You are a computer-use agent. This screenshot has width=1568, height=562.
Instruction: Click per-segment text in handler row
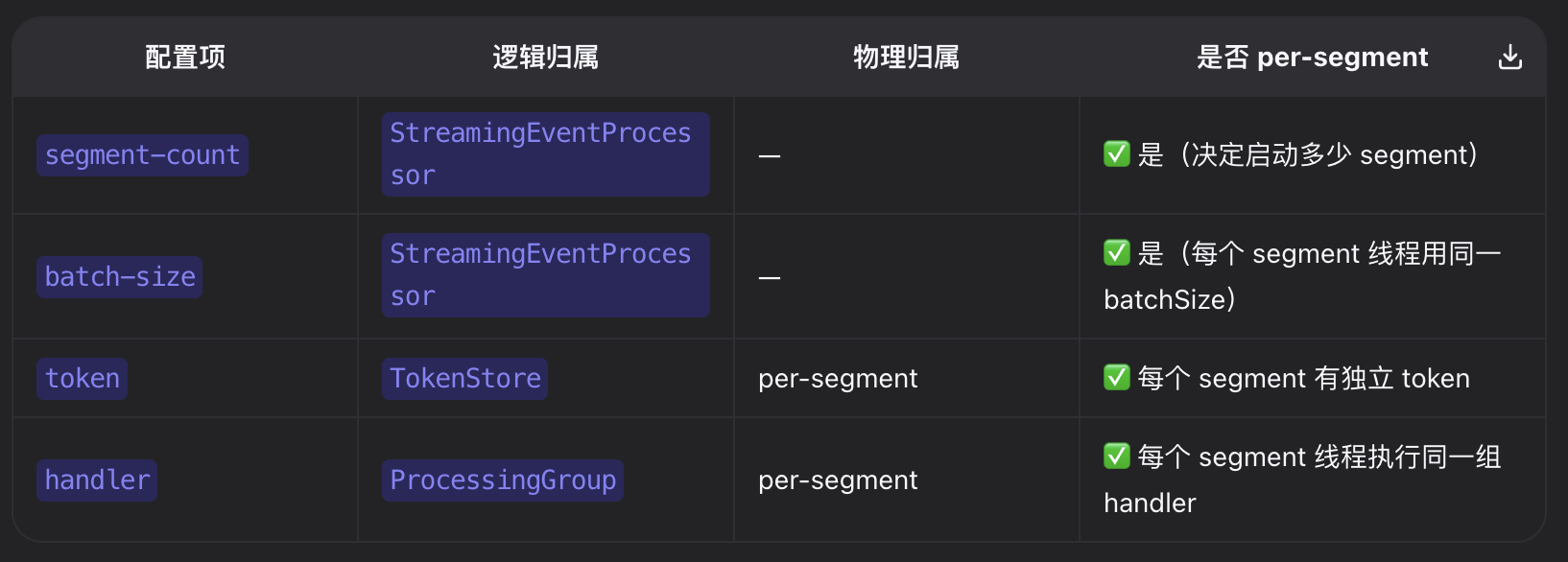point(838,480)
